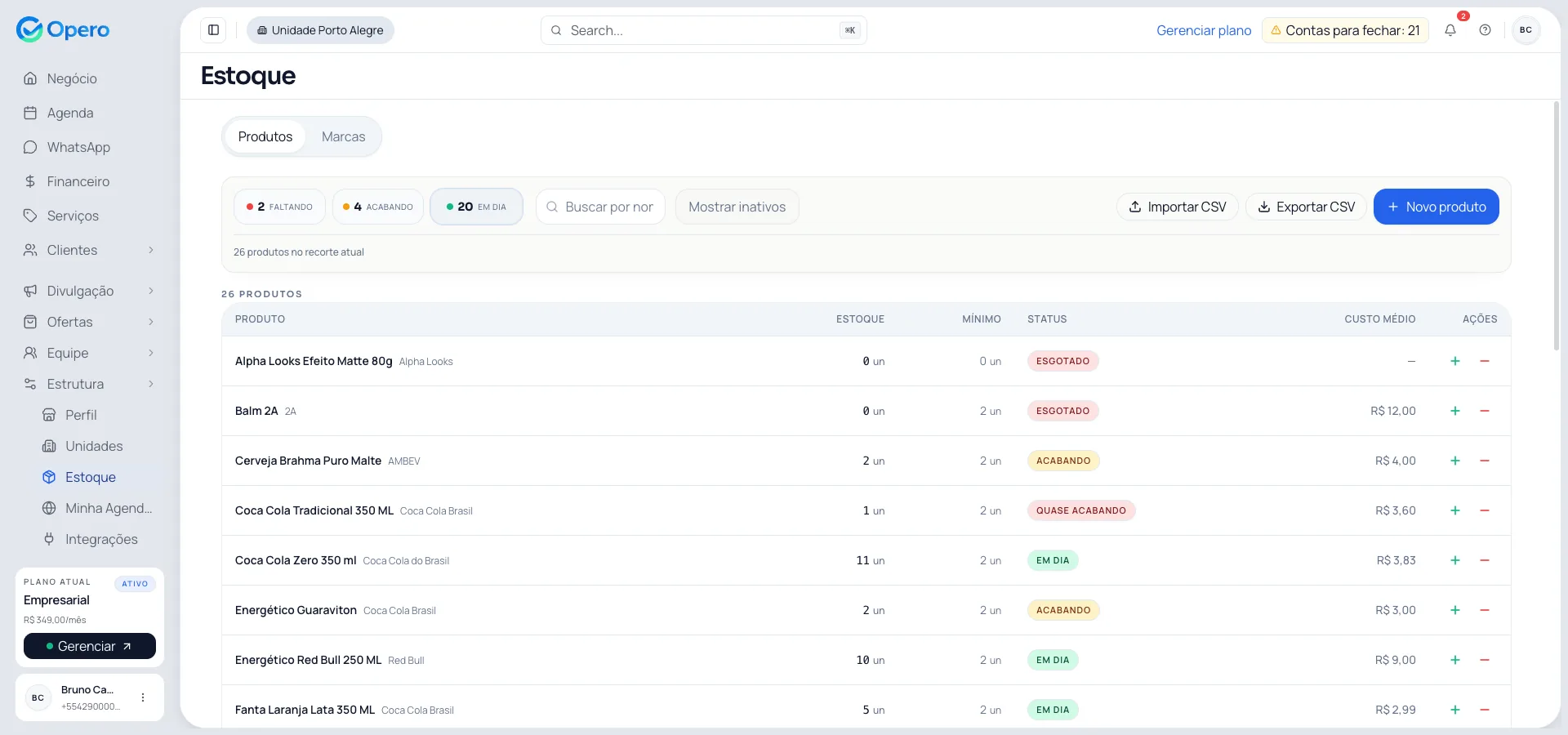The width and height of the screenshot is (1568, 735).
Task: Click the CUSTO MÉDIO column header
Action: click(1380, 319)
